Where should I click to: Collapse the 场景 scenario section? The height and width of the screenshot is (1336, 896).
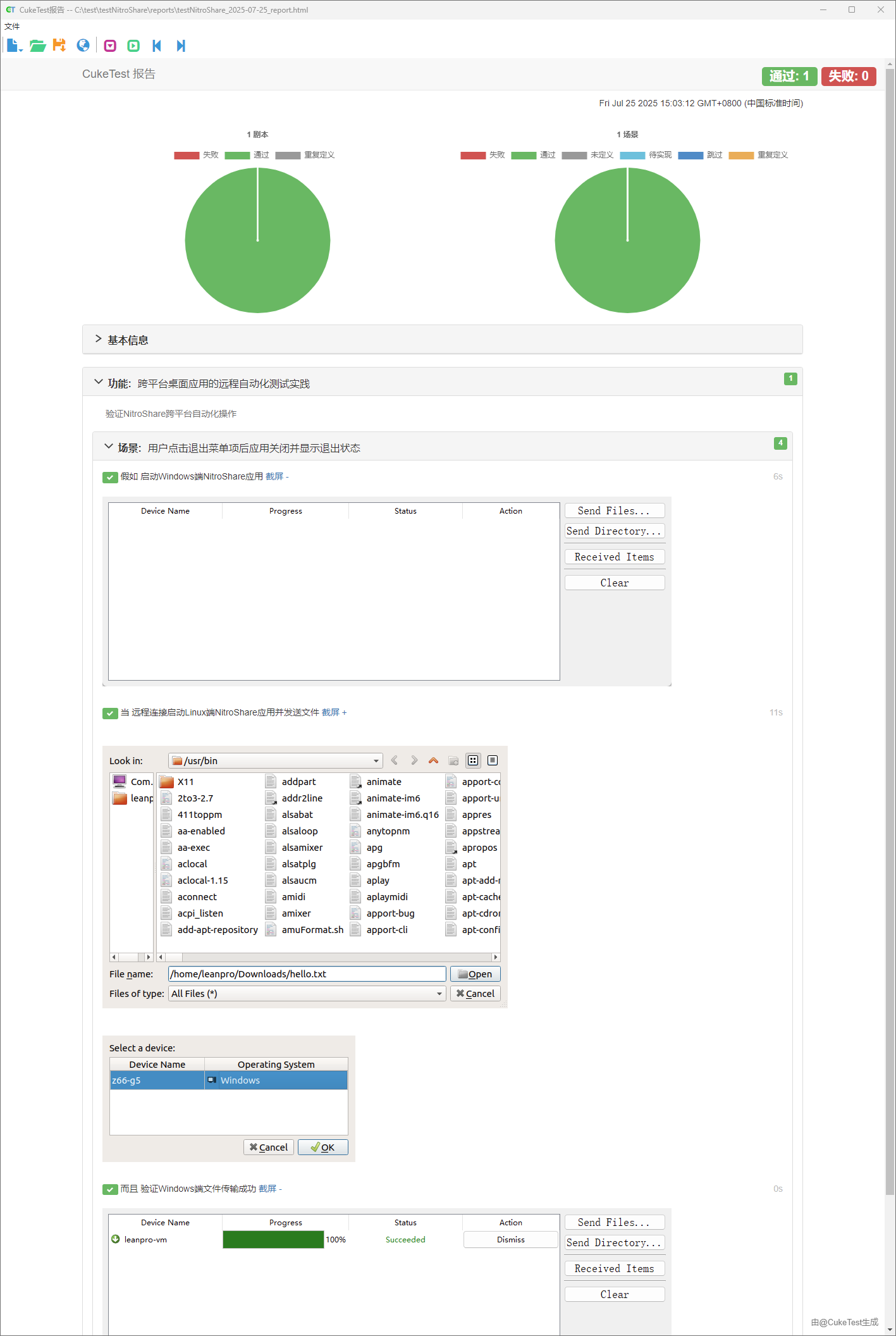coord(108,447)
